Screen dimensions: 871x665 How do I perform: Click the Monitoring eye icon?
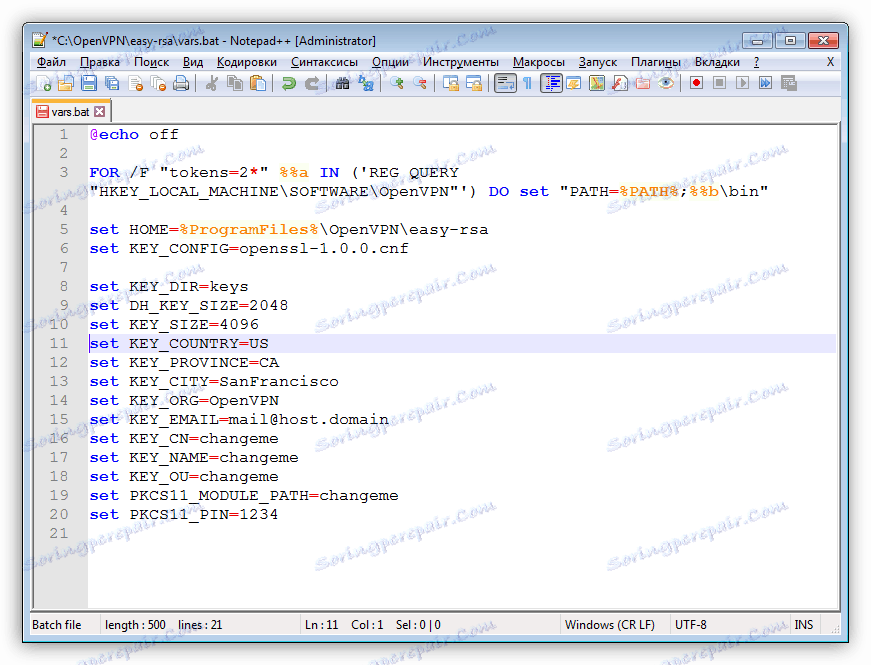pyautogui.click(x=666, y=83)
